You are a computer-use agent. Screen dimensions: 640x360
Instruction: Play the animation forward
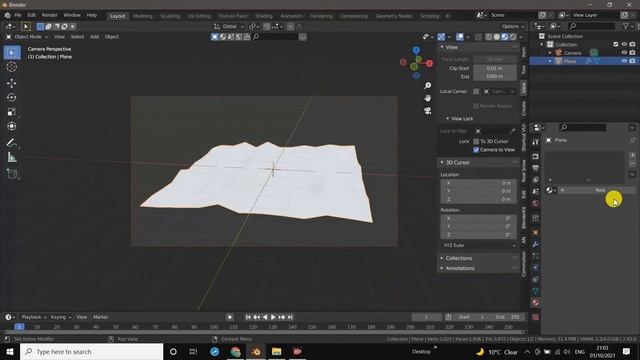pos(273,317)
